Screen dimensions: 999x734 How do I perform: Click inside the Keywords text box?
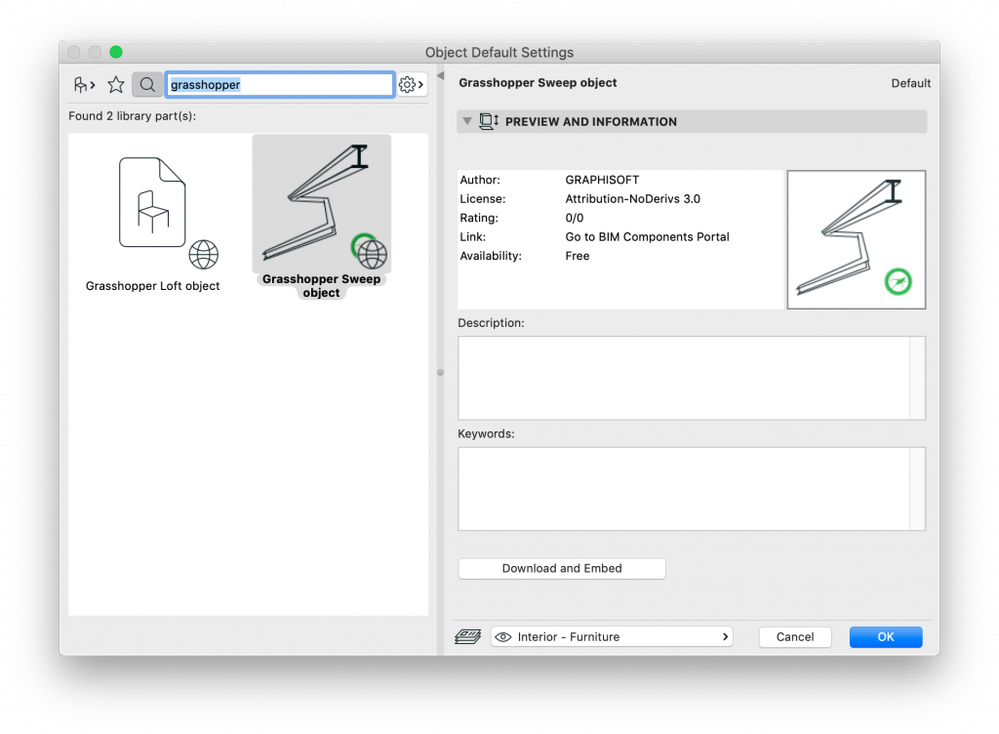tap(684, 489)
